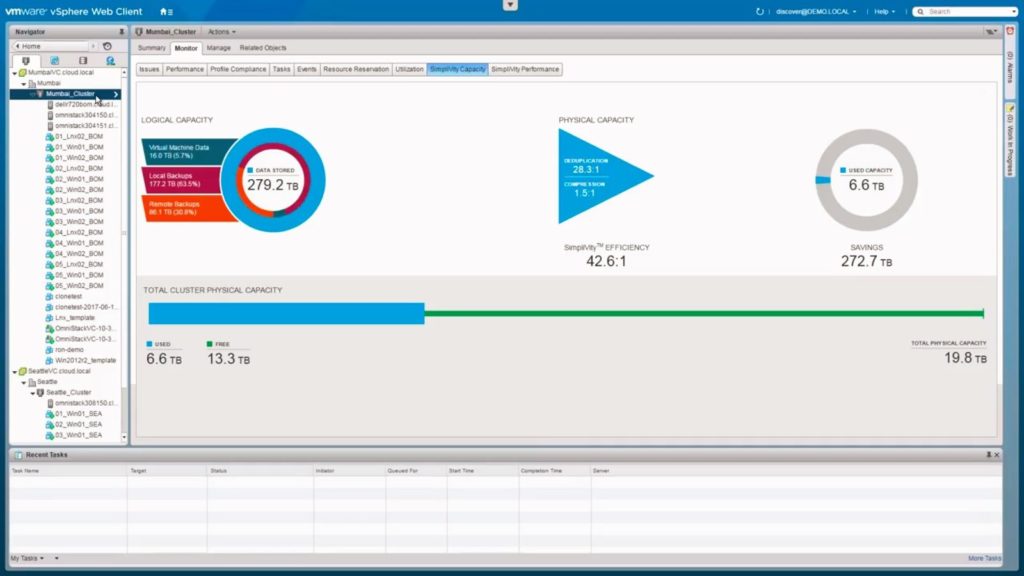
Task: Select the Hosts and Clusters navigator icon
Action: pos(25,60)
